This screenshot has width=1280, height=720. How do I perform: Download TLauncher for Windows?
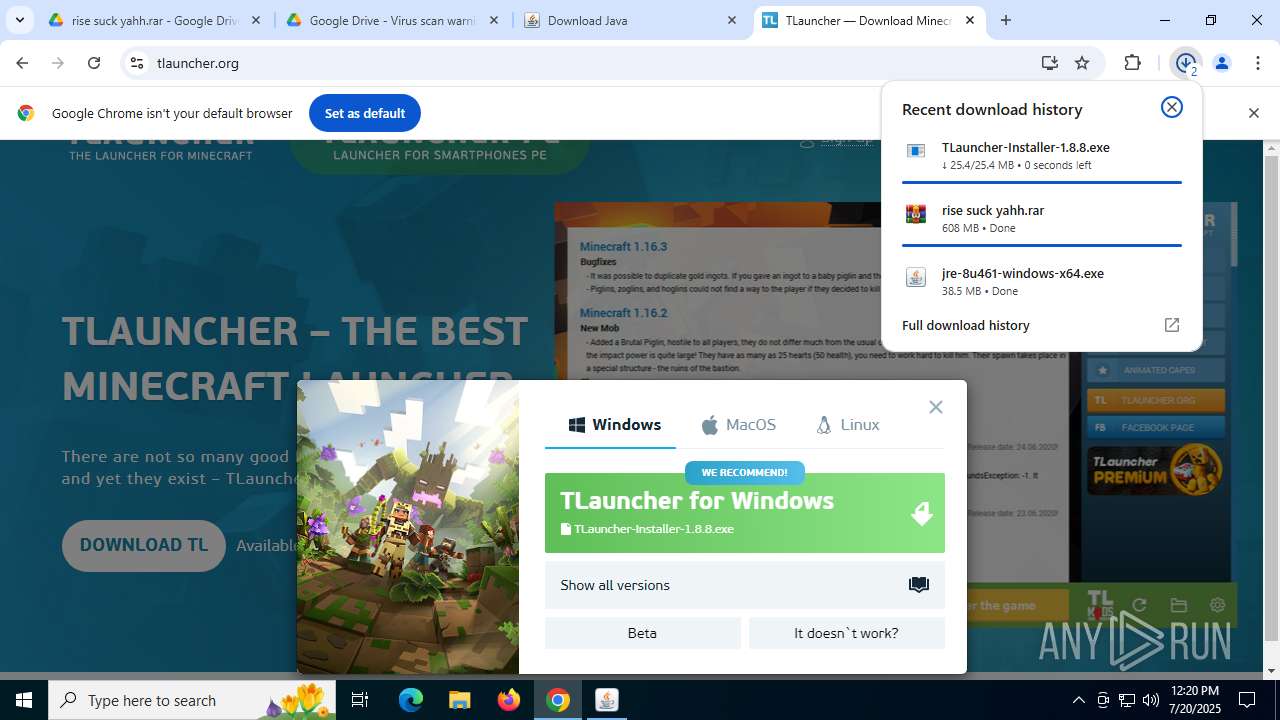(x=745, y=513)
